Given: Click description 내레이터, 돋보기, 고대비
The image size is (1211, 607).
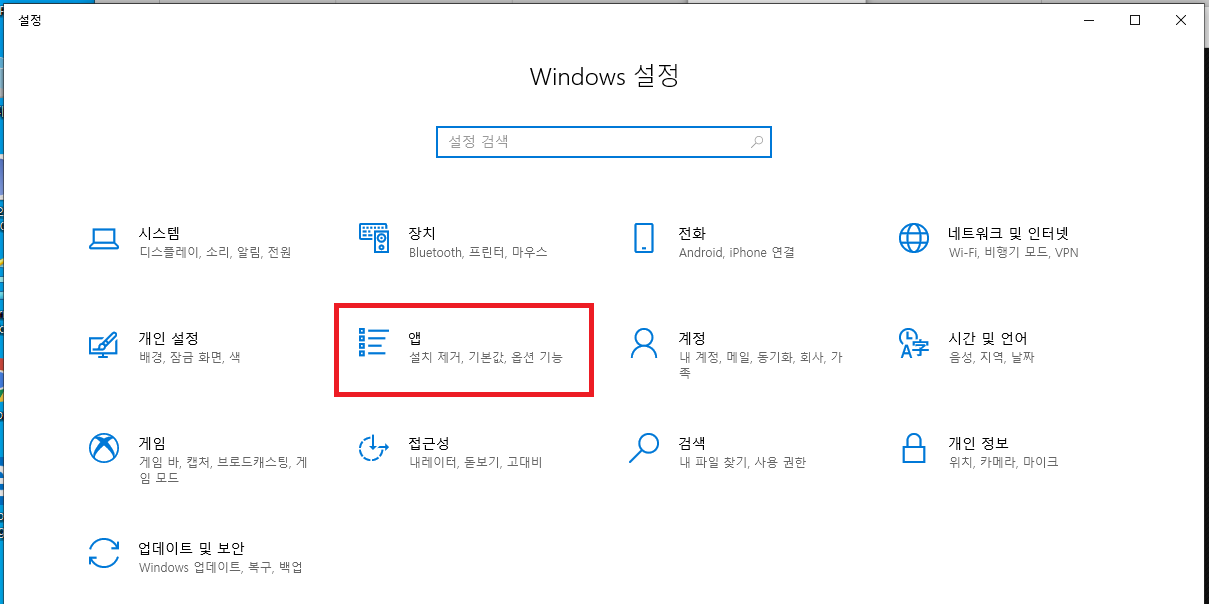Looking at the screenshot, I should tap(475, 462).
